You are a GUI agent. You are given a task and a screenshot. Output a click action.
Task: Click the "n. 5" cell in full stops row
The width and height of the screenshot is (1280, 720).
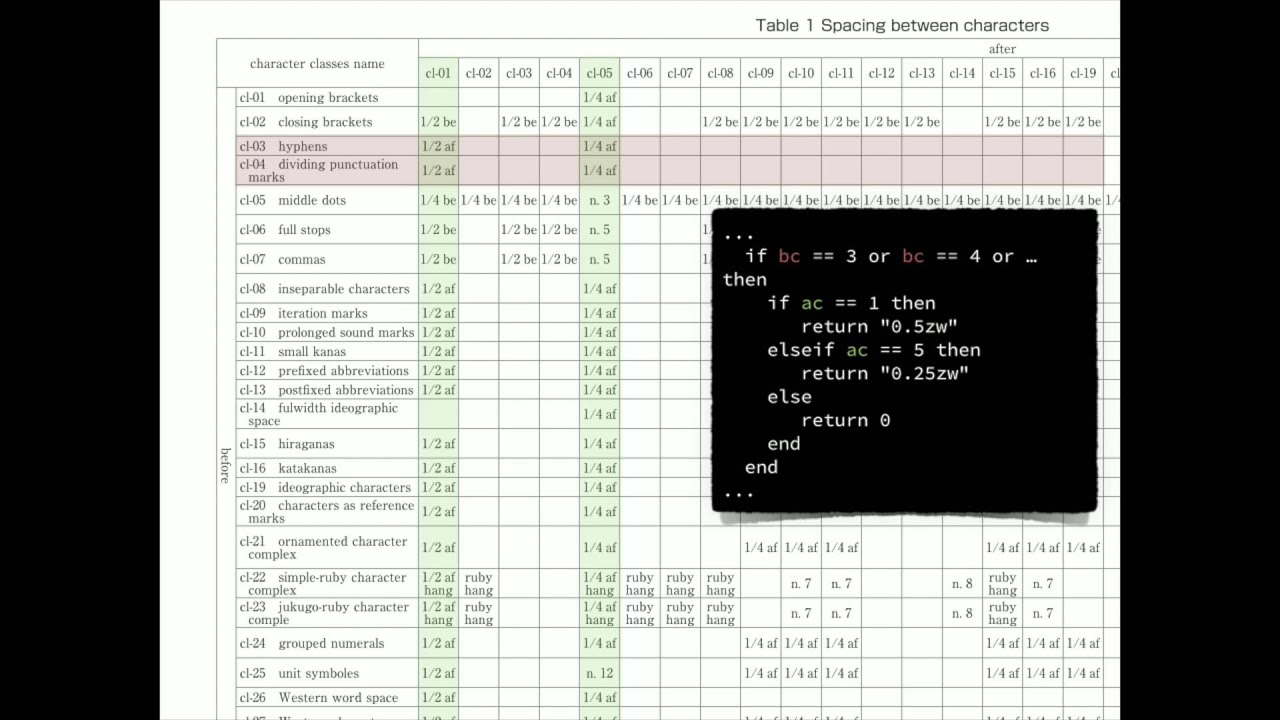[x=599, y=230]
